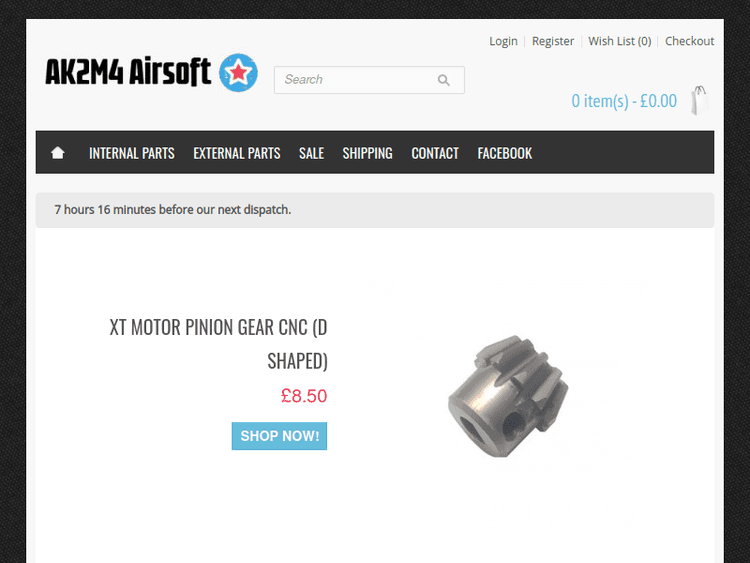Open the Shipping page
Screen dimensions: 750x563
pos(367,153)
